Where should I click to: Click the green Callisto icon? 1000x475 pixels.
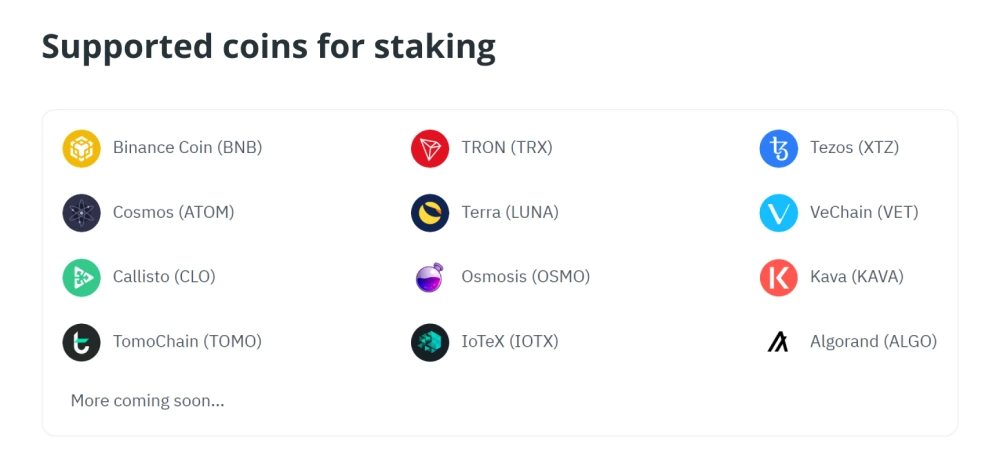point(81,278)
